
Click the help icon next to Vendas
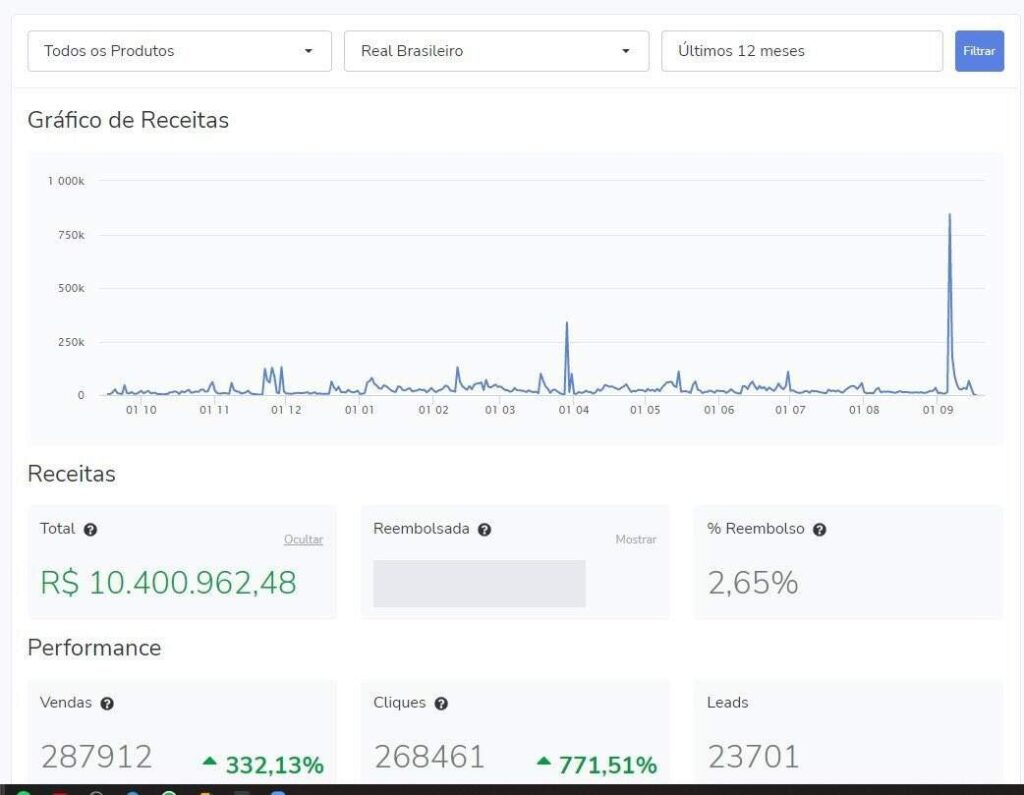(x=107, y=704)
